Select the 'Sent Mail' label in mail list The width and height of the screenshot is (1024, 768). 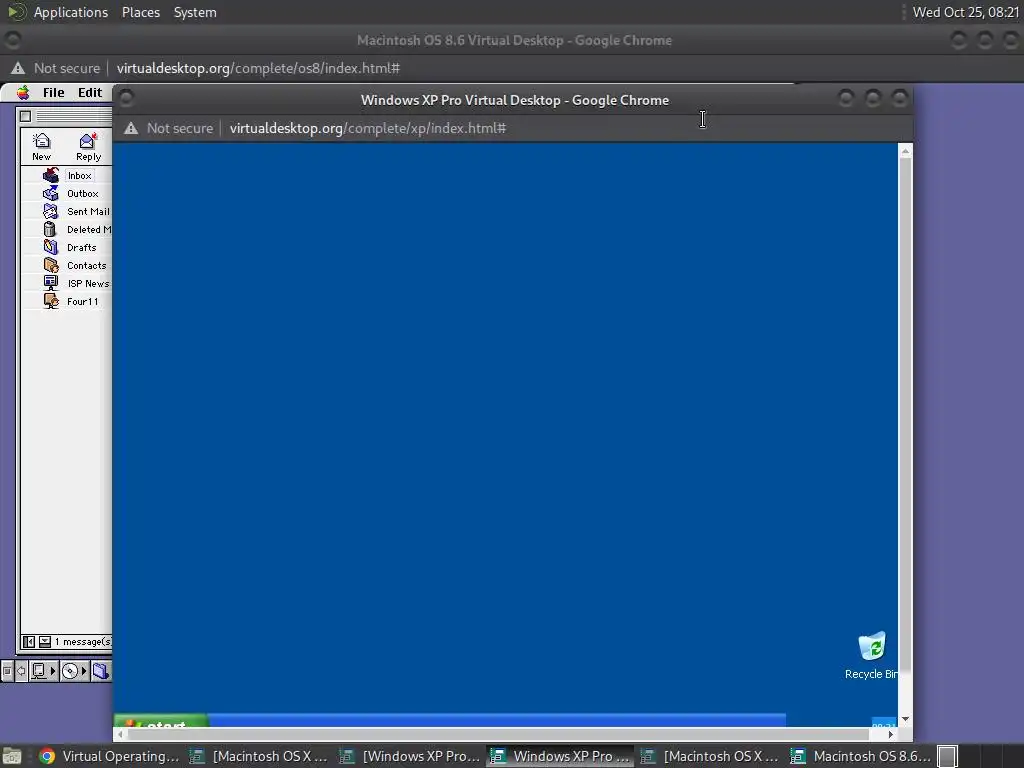pyautogui.click(x=88, y=212)
